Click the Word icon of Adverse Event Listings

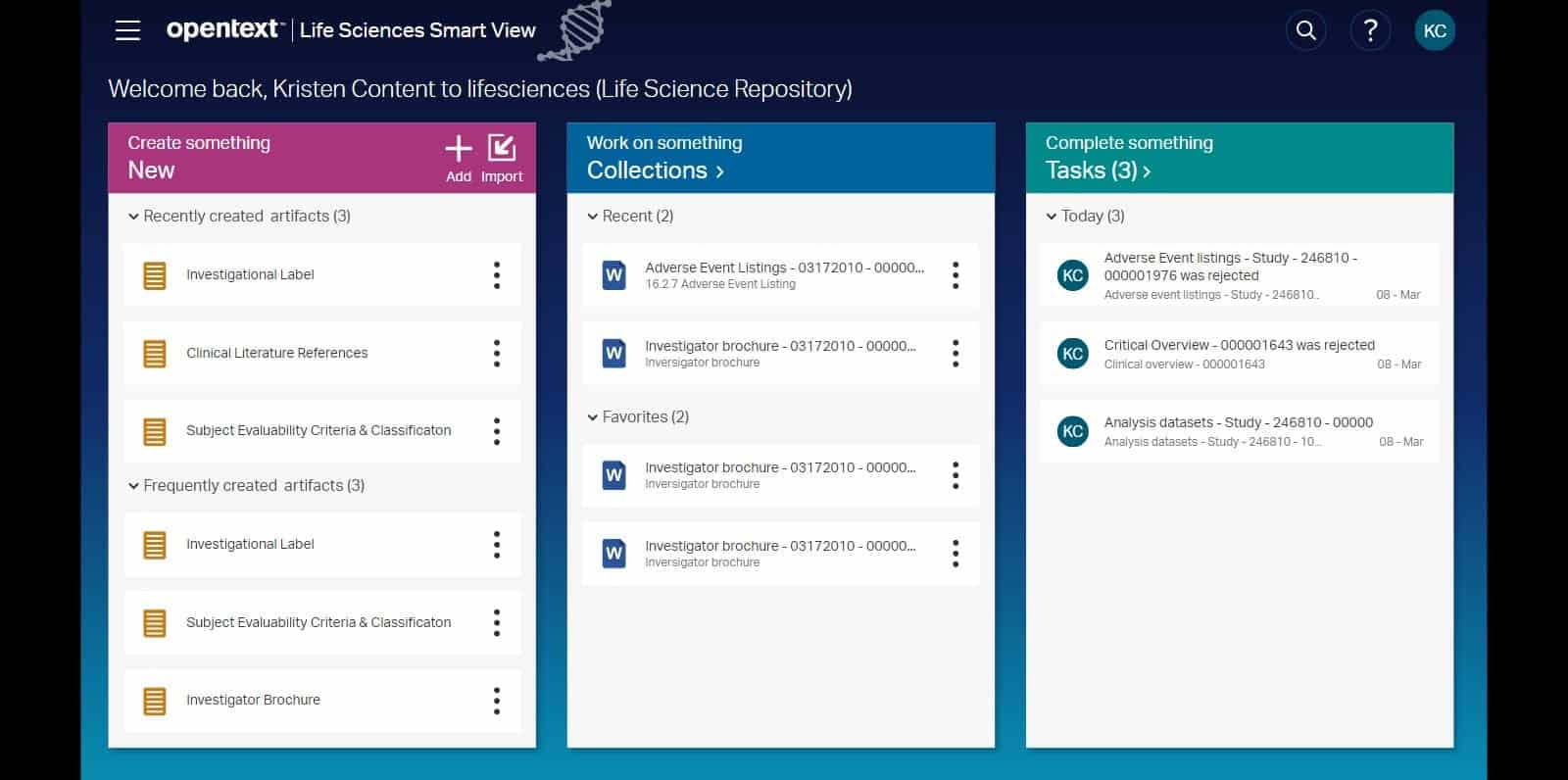coord(614,275)
